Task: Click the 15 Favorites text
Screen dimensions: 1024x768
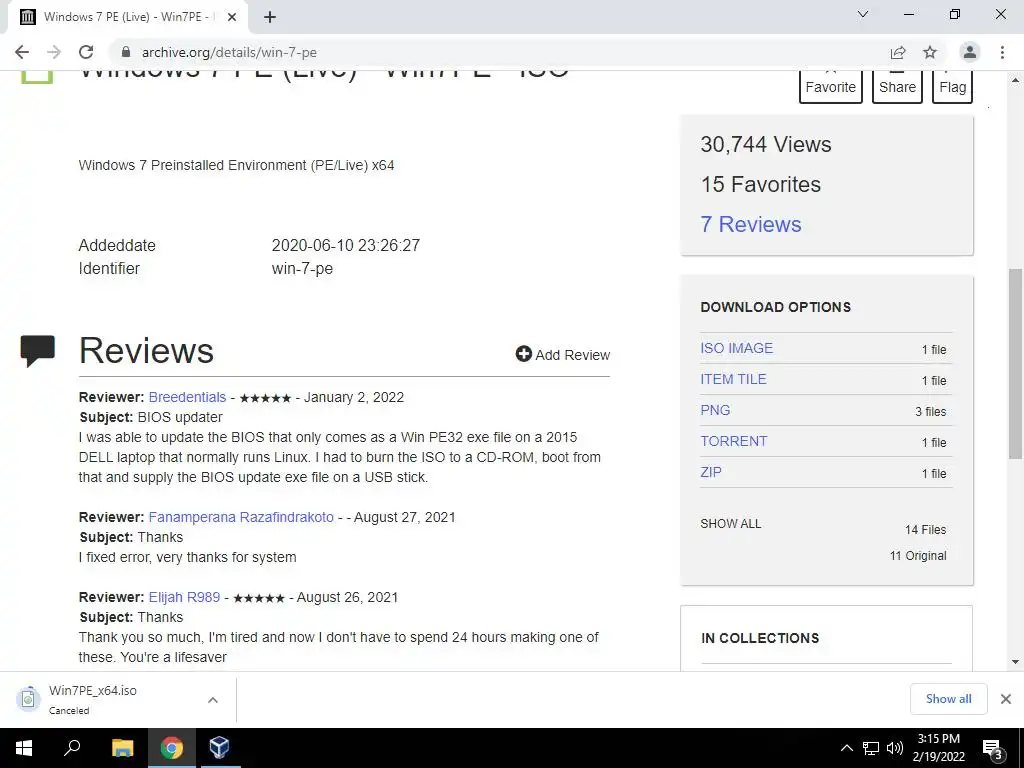Action: 760,184
